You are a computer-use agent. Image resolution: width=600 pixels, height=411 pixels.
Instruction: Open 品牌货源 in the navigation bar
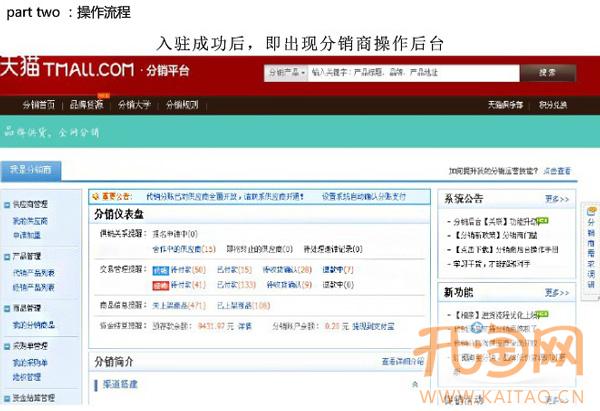pos(86,104)
